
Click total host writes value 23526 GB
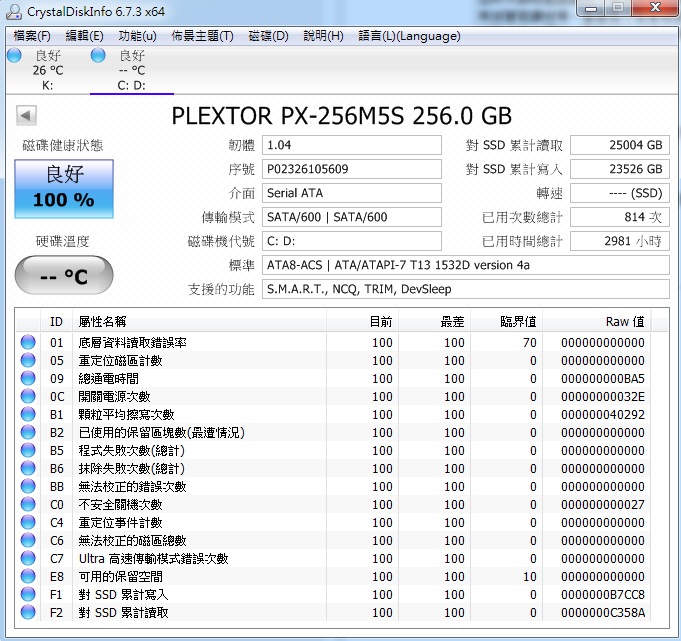620,169
